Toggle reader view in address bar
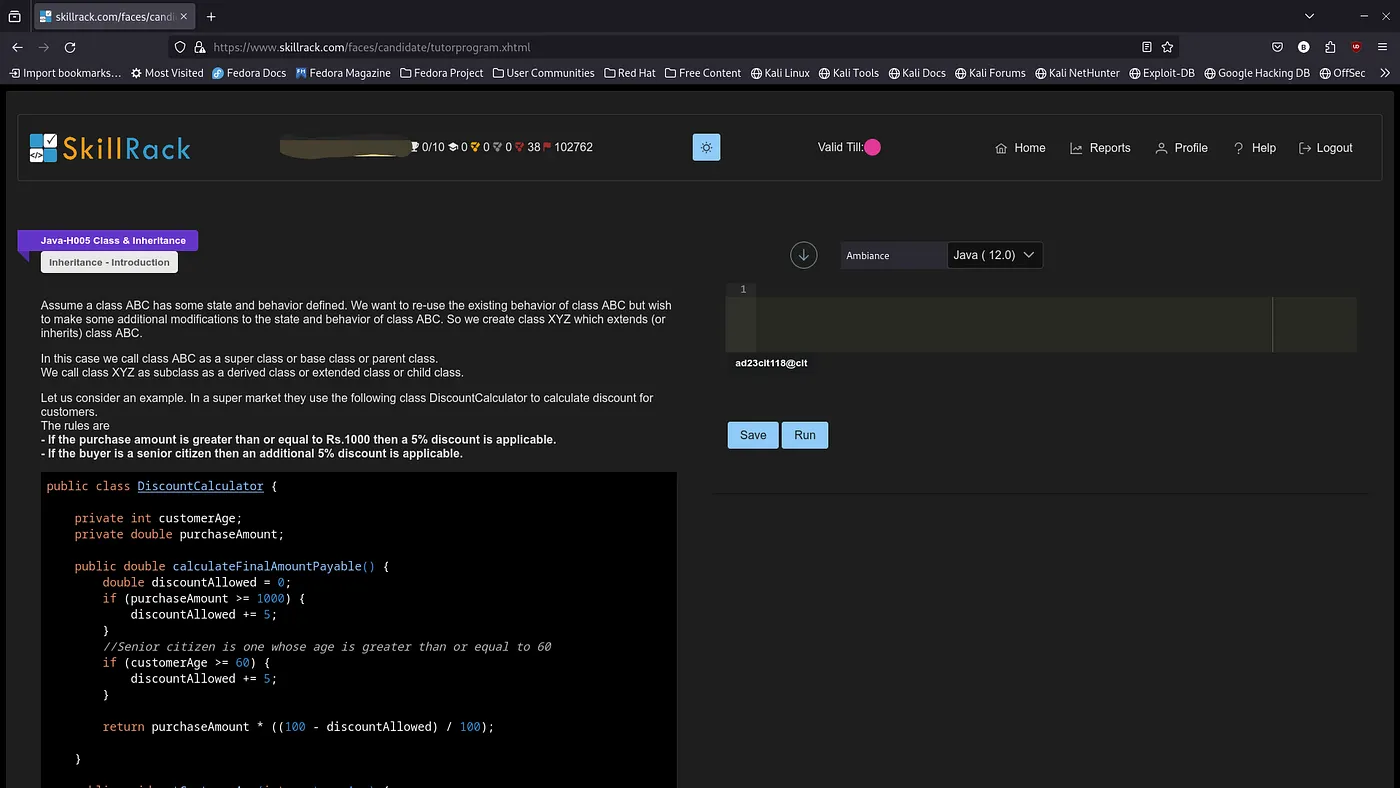Screen dimensions: 1400x788 pyautogui.click(x=1147, y=47)
